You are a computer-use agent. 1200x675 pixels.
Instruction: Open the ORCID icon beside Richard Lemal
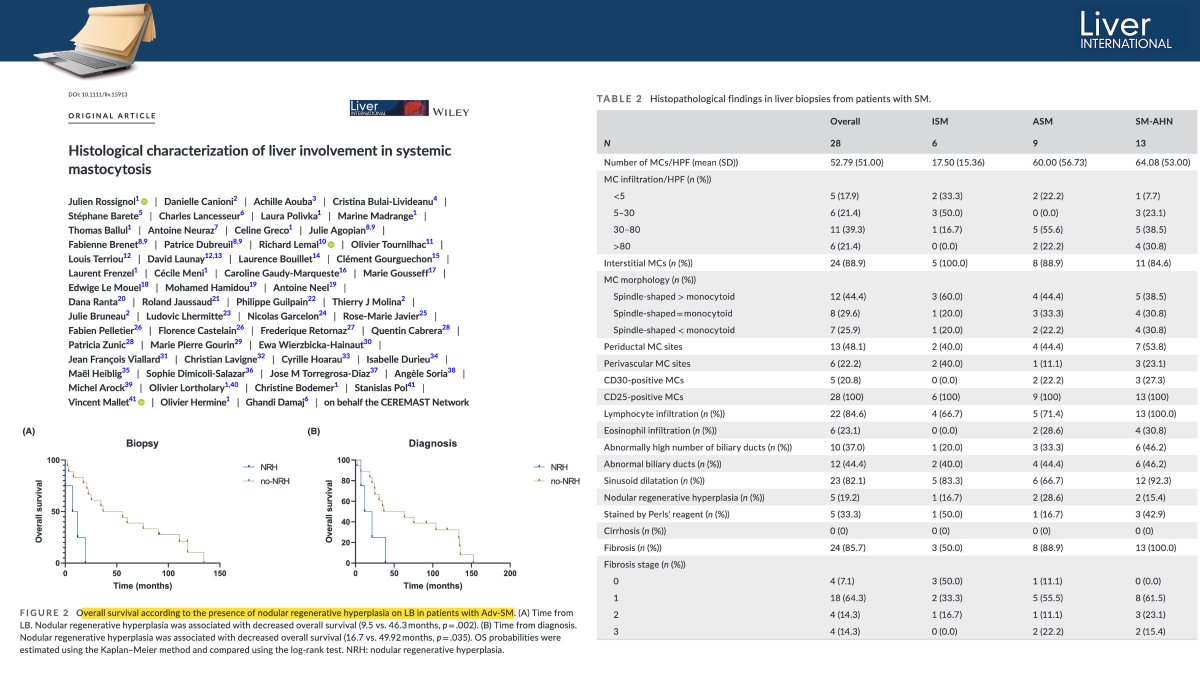pyautogui.click(x=330, y=244)
